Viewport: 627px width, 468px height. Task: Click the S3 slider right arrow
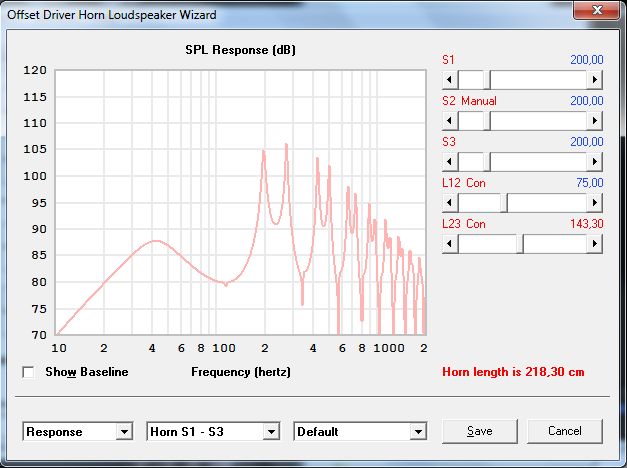[x=595, y=162]
